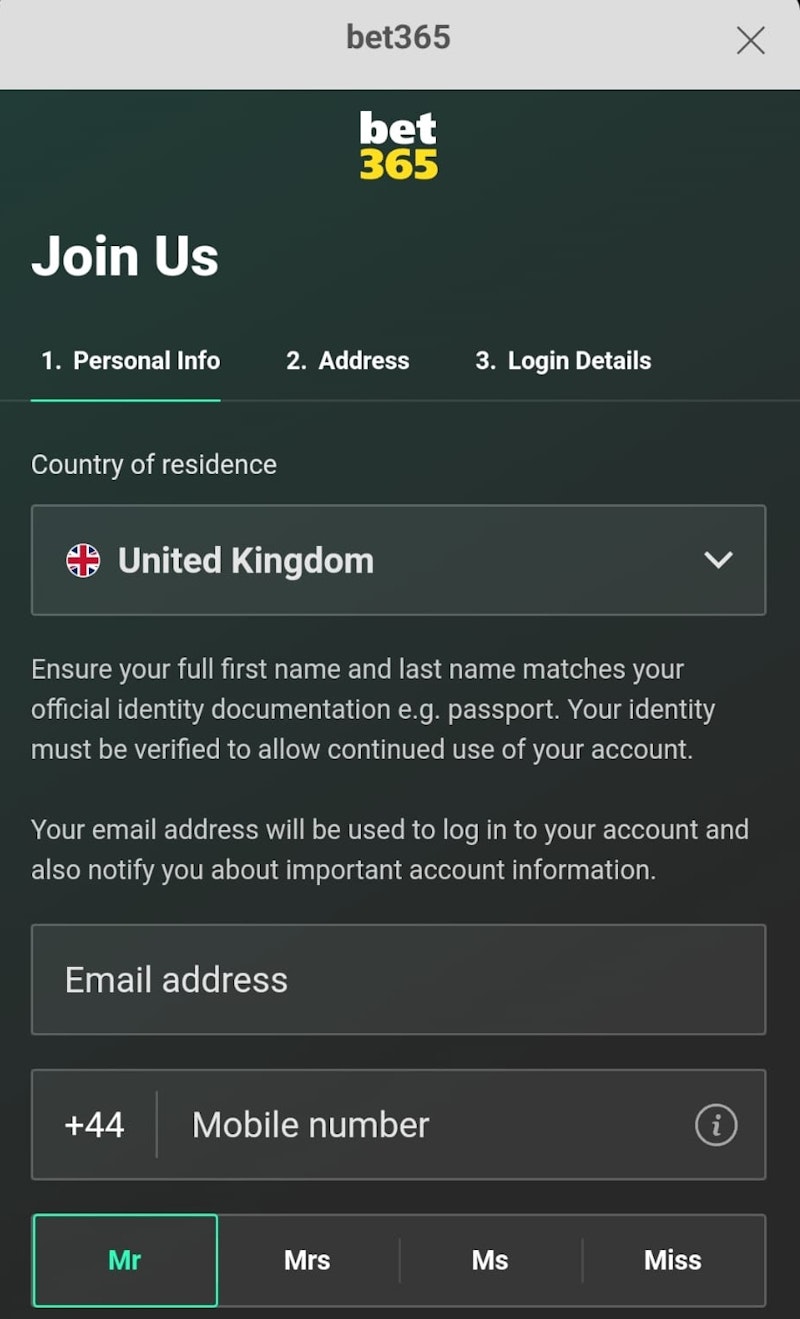Close the bet365 registration window
This screenshot has width=800, height=1319.
coord(750,40)
